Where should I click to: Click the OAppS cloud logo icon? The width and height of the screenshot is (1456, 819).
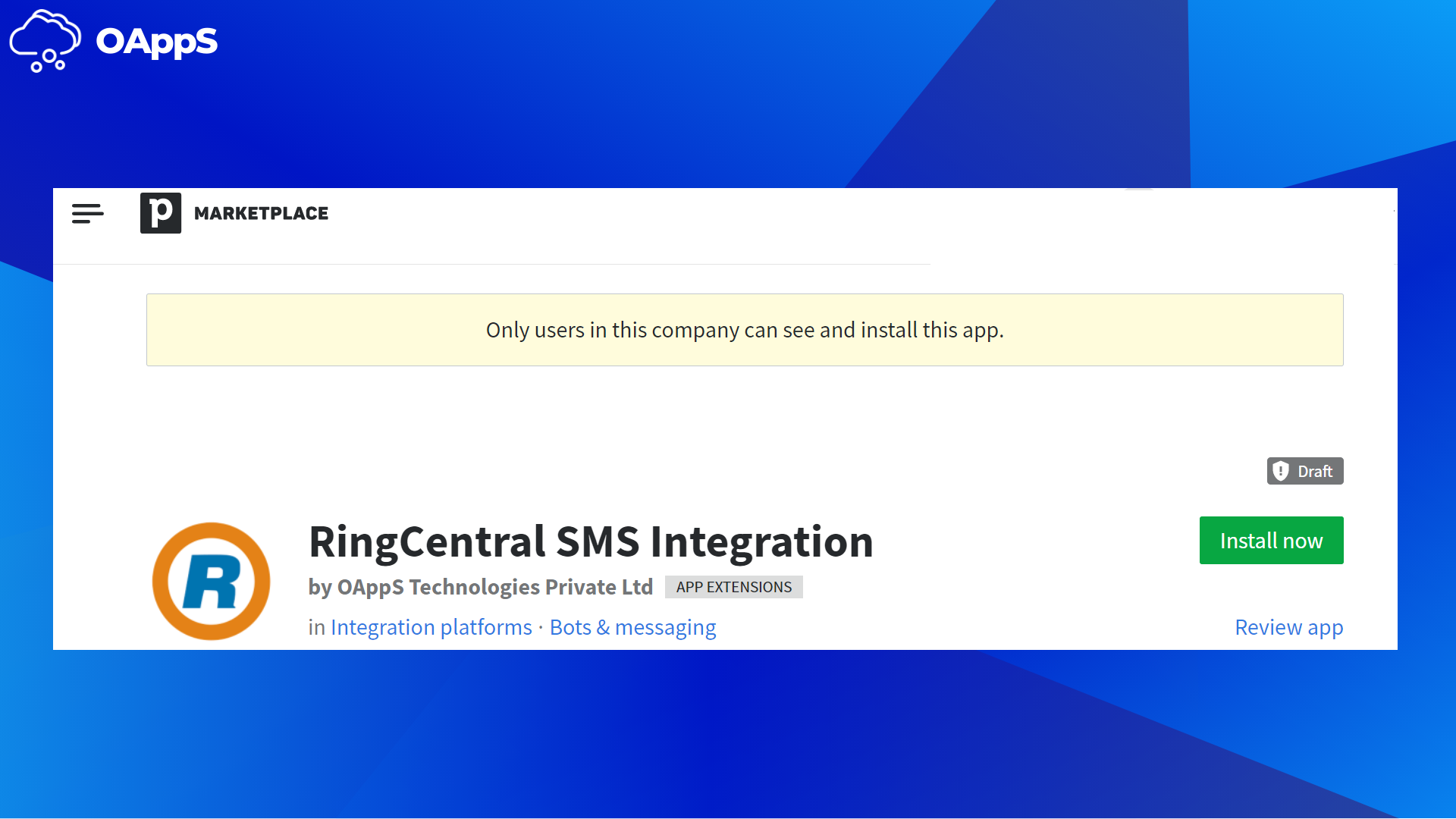tap(45, 41)
